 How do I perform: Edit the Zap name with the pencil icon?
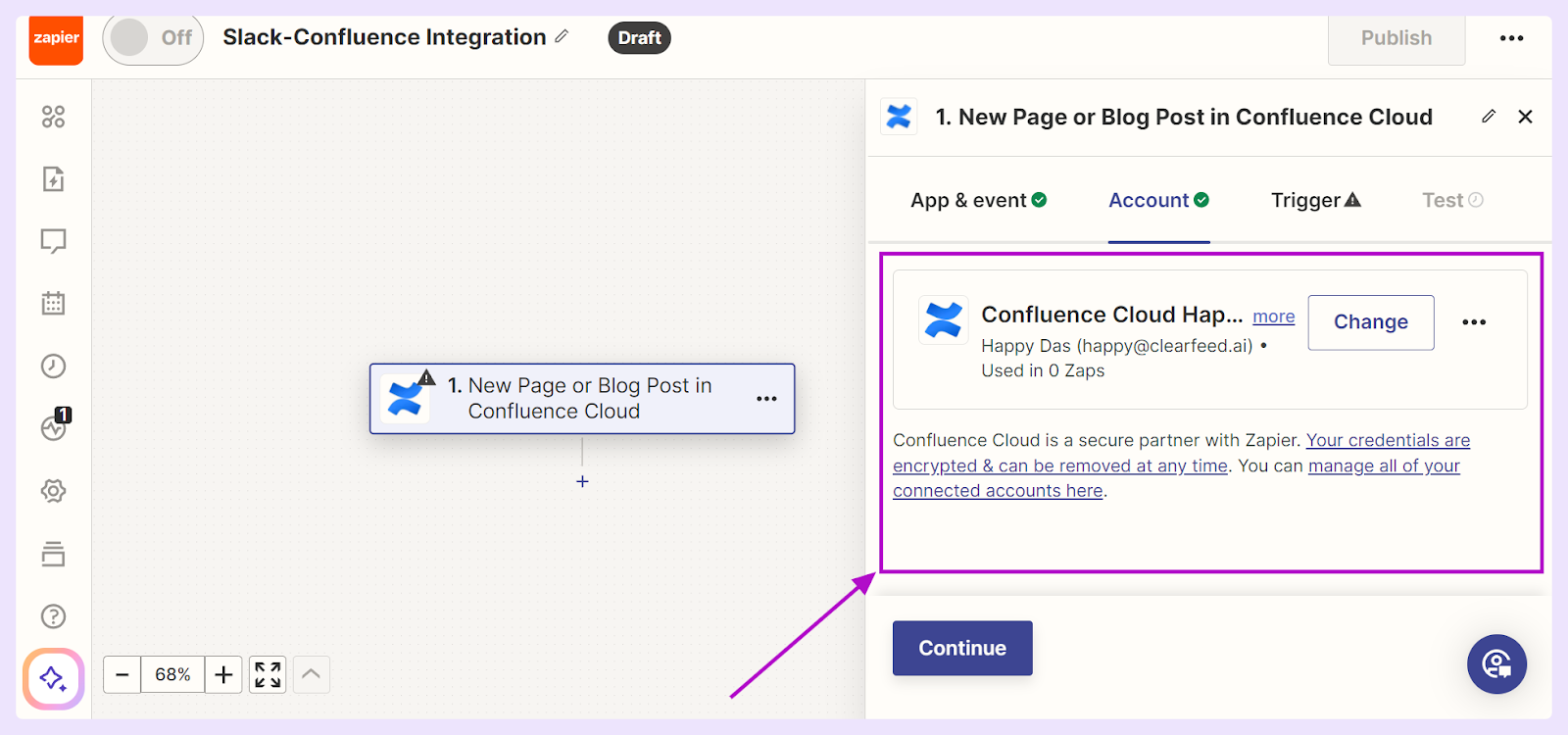(x=562, y=36)
